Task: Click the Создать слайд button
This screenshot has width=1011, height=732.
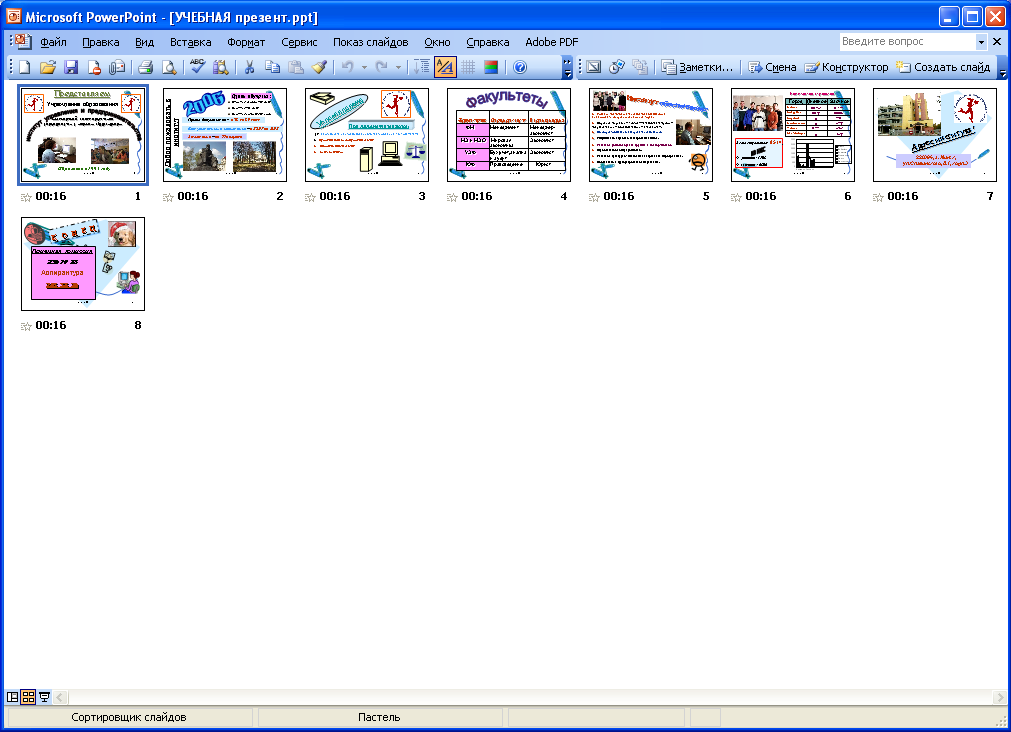Action: (943, 67)
